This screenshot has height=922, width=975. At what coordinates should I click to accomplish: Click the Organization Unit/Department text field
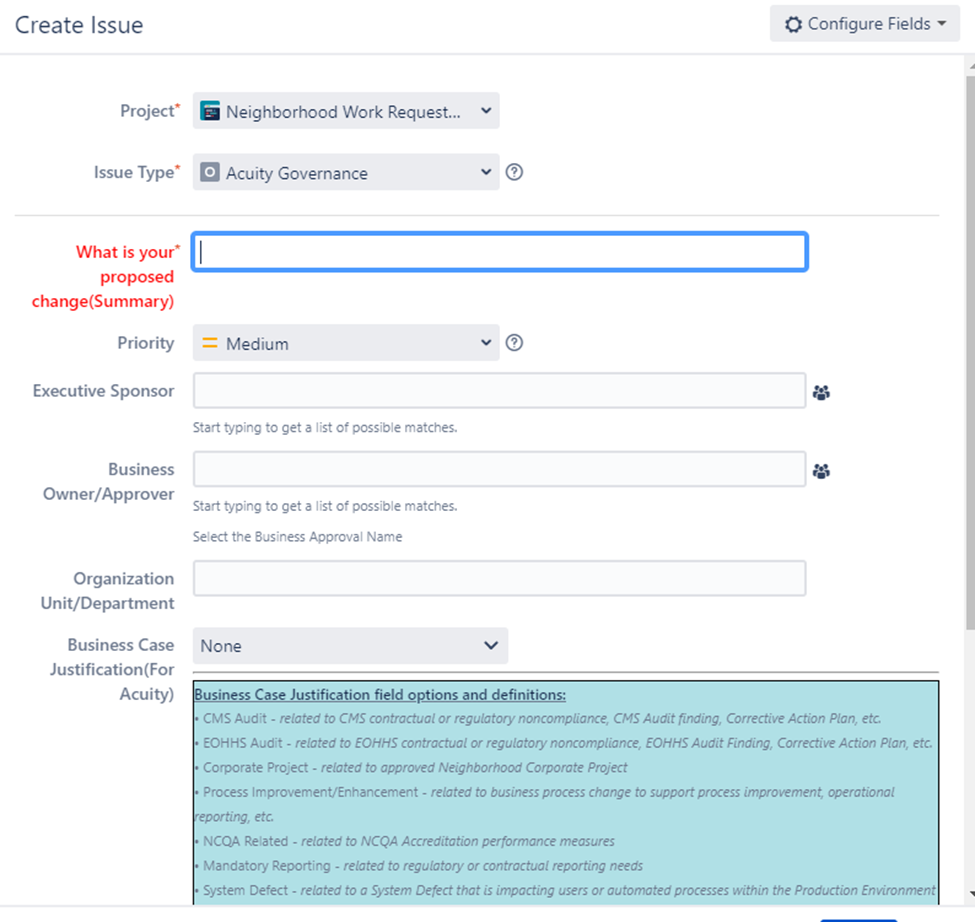pyautogui.click(x=499, y=578)
